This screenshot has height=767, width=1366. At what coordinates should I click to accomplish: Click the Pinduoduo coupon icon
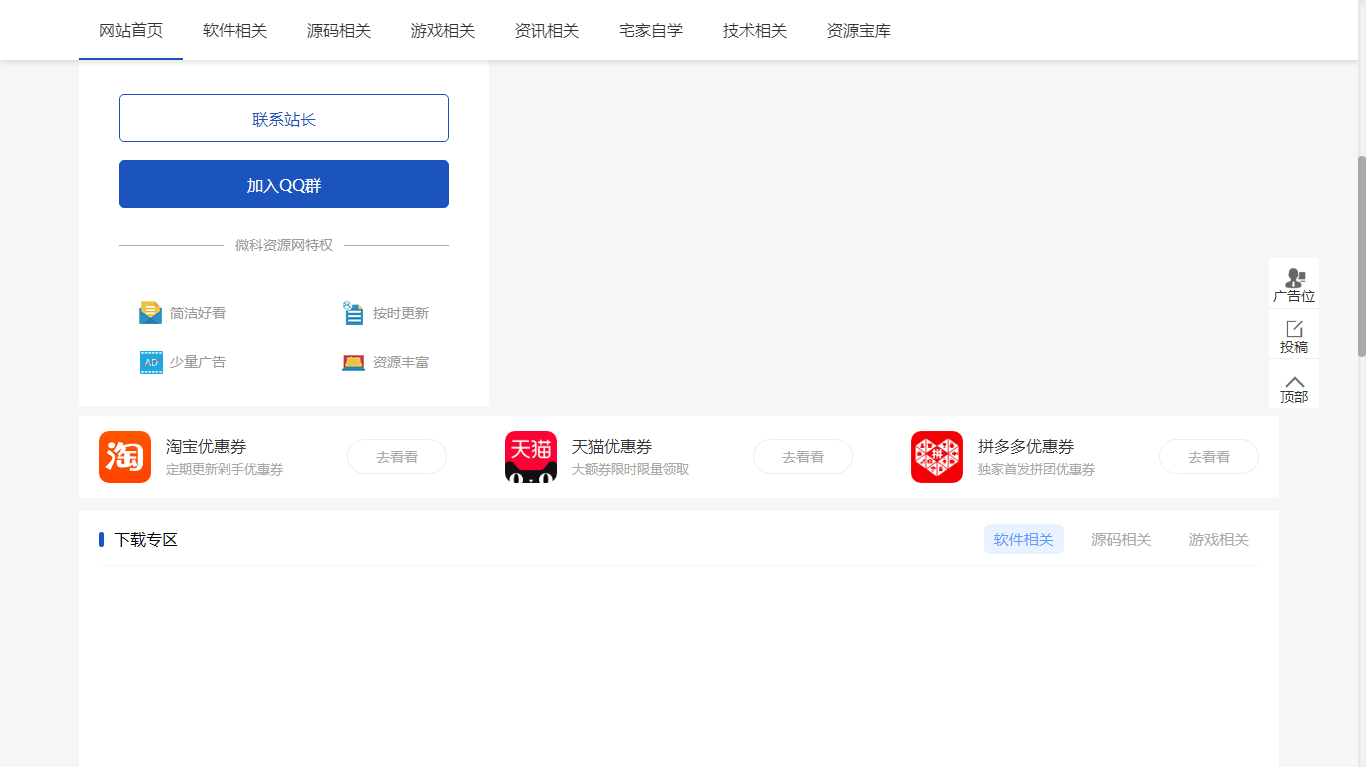pos(936,456)
